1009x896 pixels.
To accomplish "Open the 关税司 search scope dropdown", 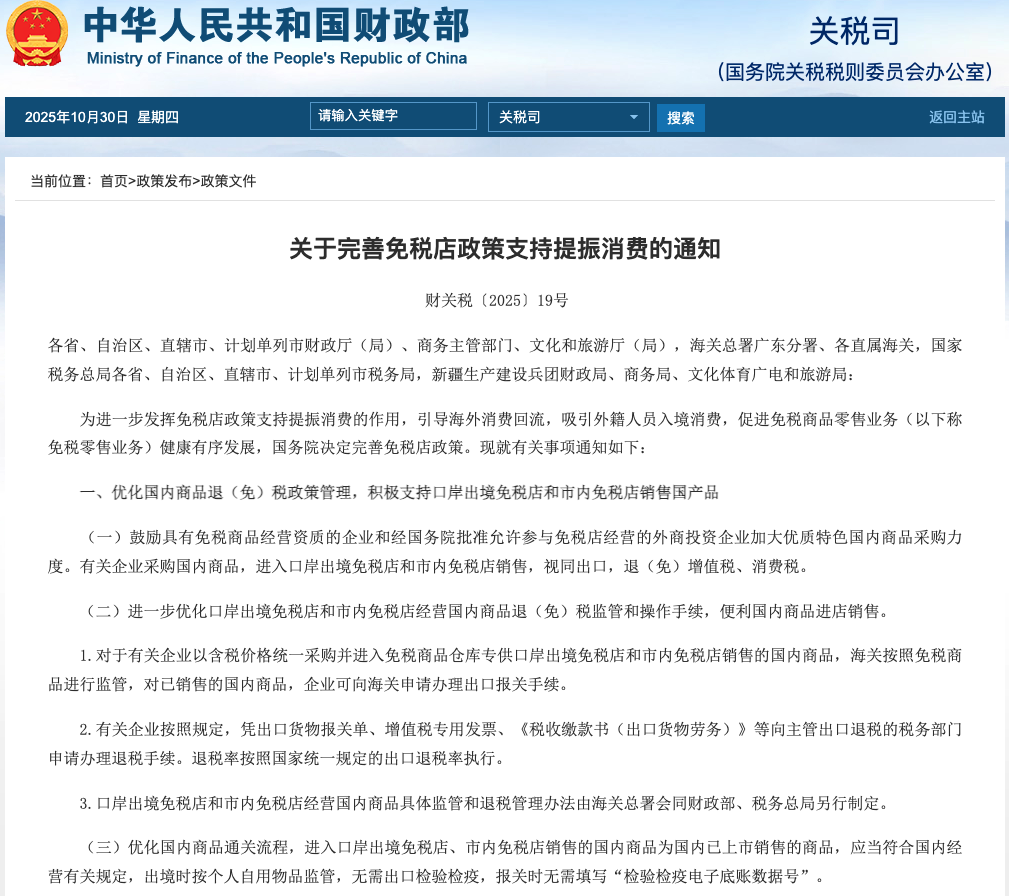I will 568,117.
